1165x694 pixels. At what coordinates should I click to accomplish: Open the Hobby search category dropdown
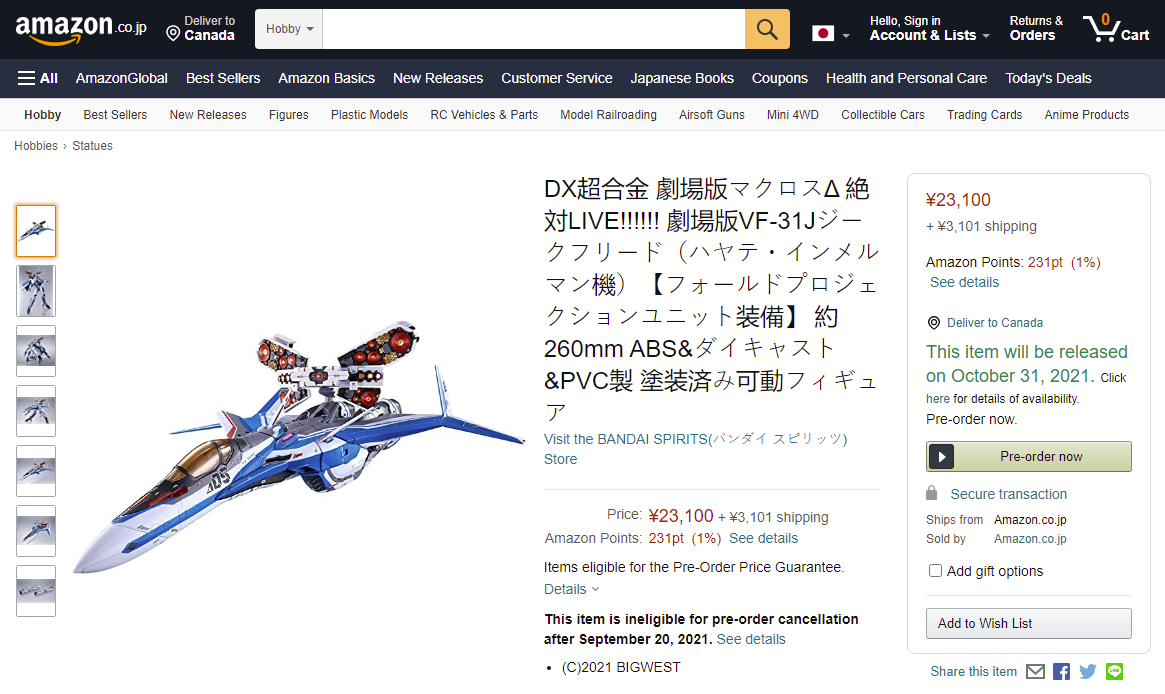click(289, 29)
